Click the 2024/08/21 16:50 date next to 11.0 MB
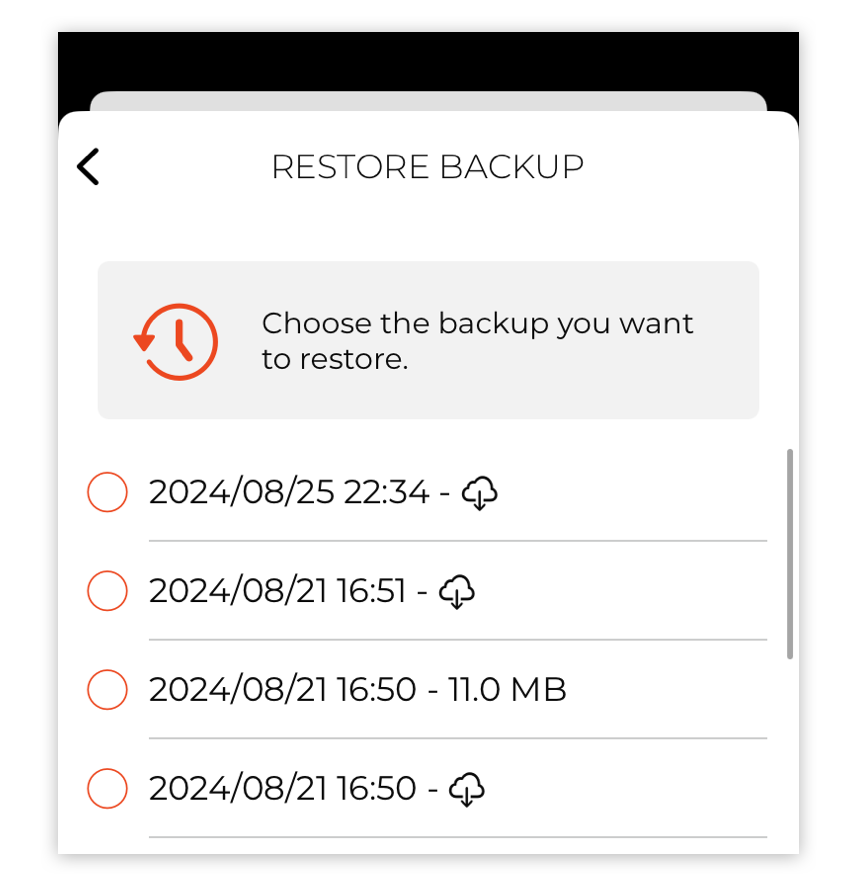This screenshot has width=856, height=885. coord(282,689)
